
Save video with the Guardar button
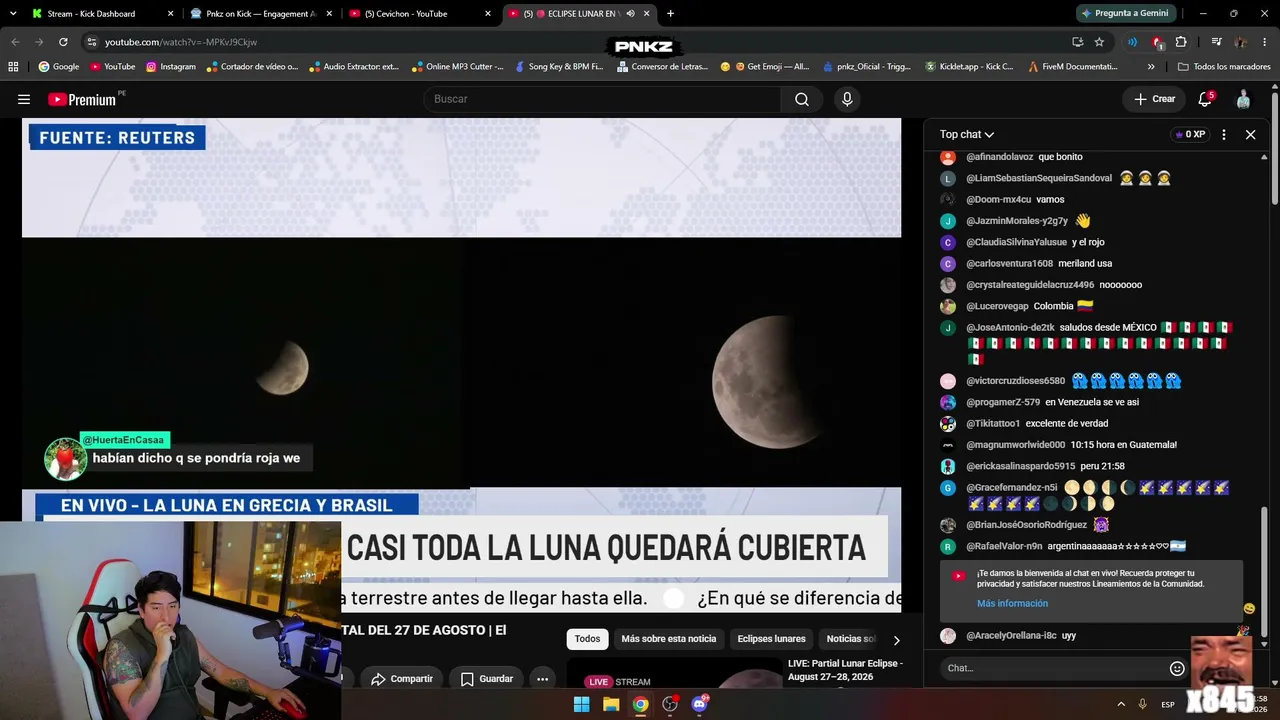tap(486, 679)
